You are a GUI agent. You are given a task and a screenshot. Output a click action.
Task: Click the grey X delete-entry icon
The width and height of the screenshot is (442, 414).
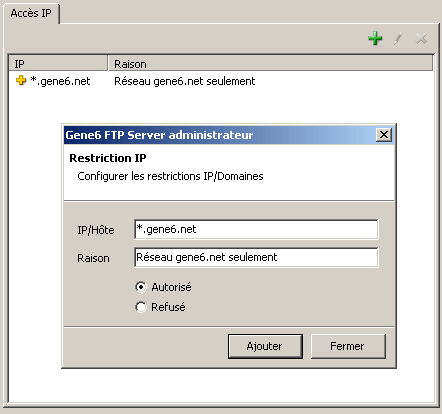pos(421,38)
